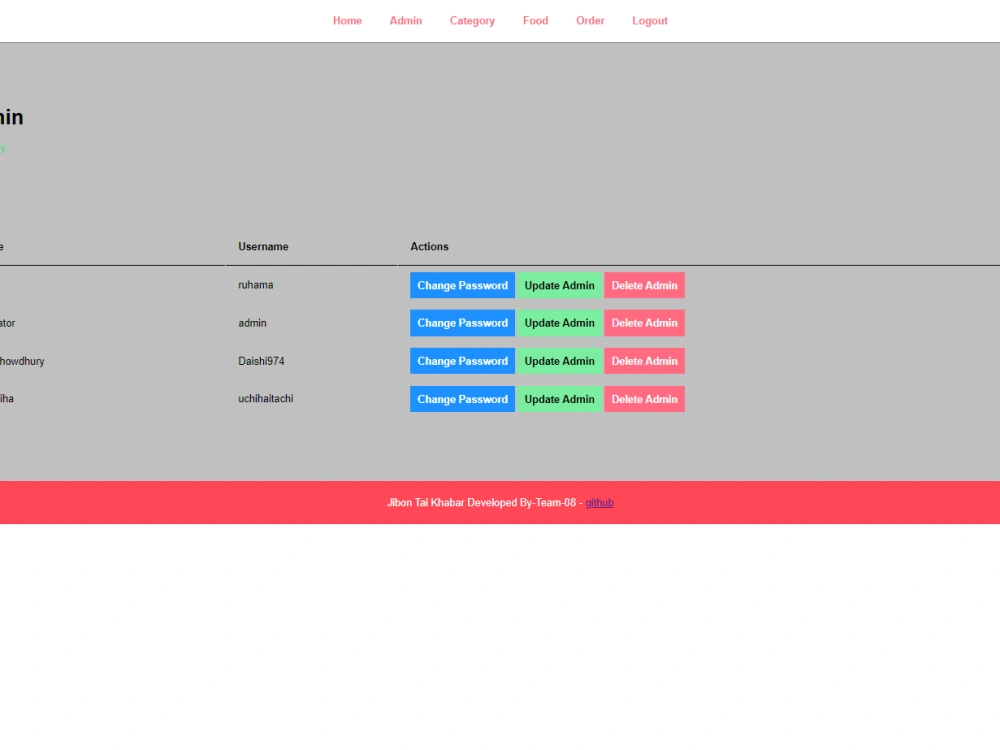Open the Order page
The height and width of the screenshot is (750, 1000).
[x=590, y=20]
